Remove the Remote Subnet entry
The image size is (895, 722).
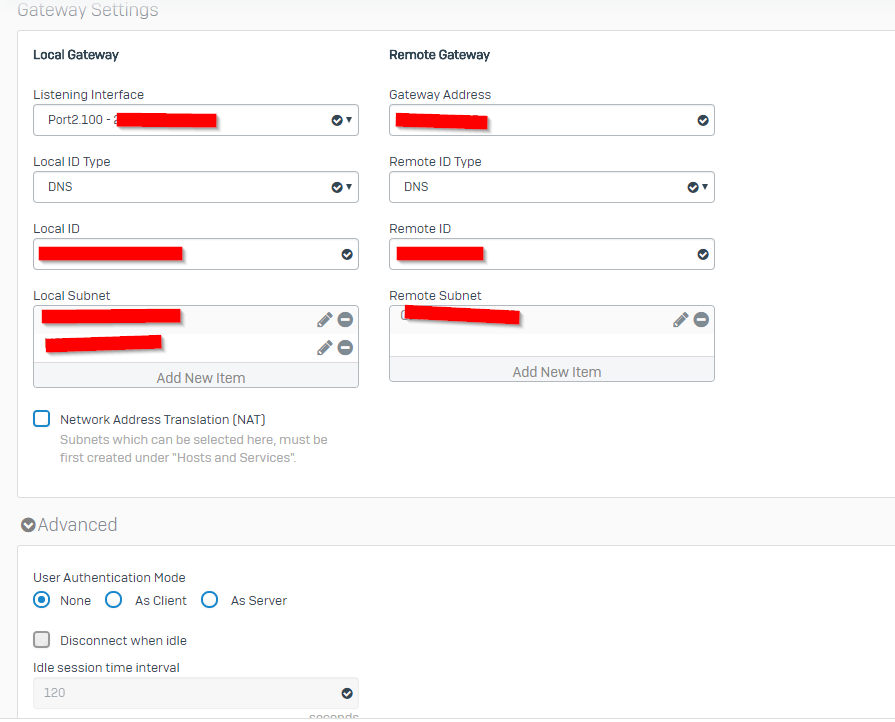(x=702, y=320)
